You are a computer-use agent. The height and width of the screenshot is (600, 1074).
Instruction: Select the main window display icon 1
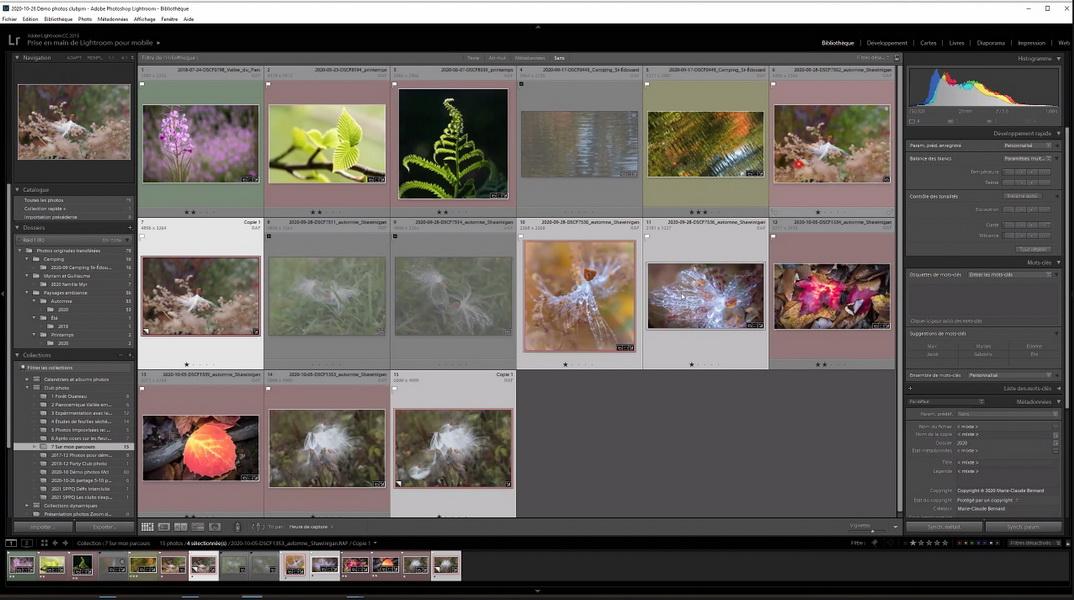click(11, 543)
